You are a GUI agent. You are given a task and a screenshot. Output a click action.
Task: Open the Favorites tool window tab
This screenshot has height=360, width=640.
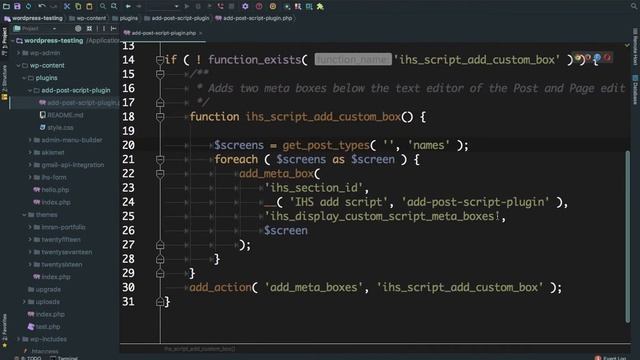(x=4, y=331)
